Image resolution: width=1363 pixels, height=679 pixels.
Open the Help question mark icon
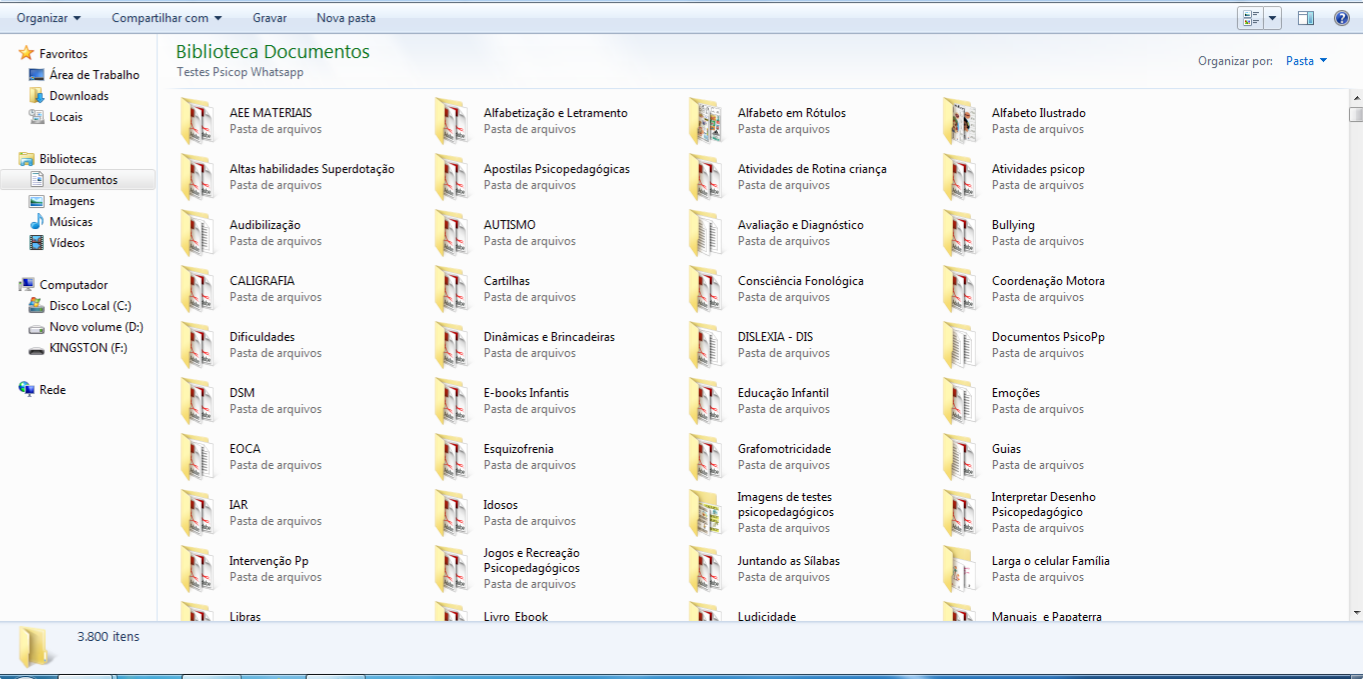click(x=1341, y=18)
